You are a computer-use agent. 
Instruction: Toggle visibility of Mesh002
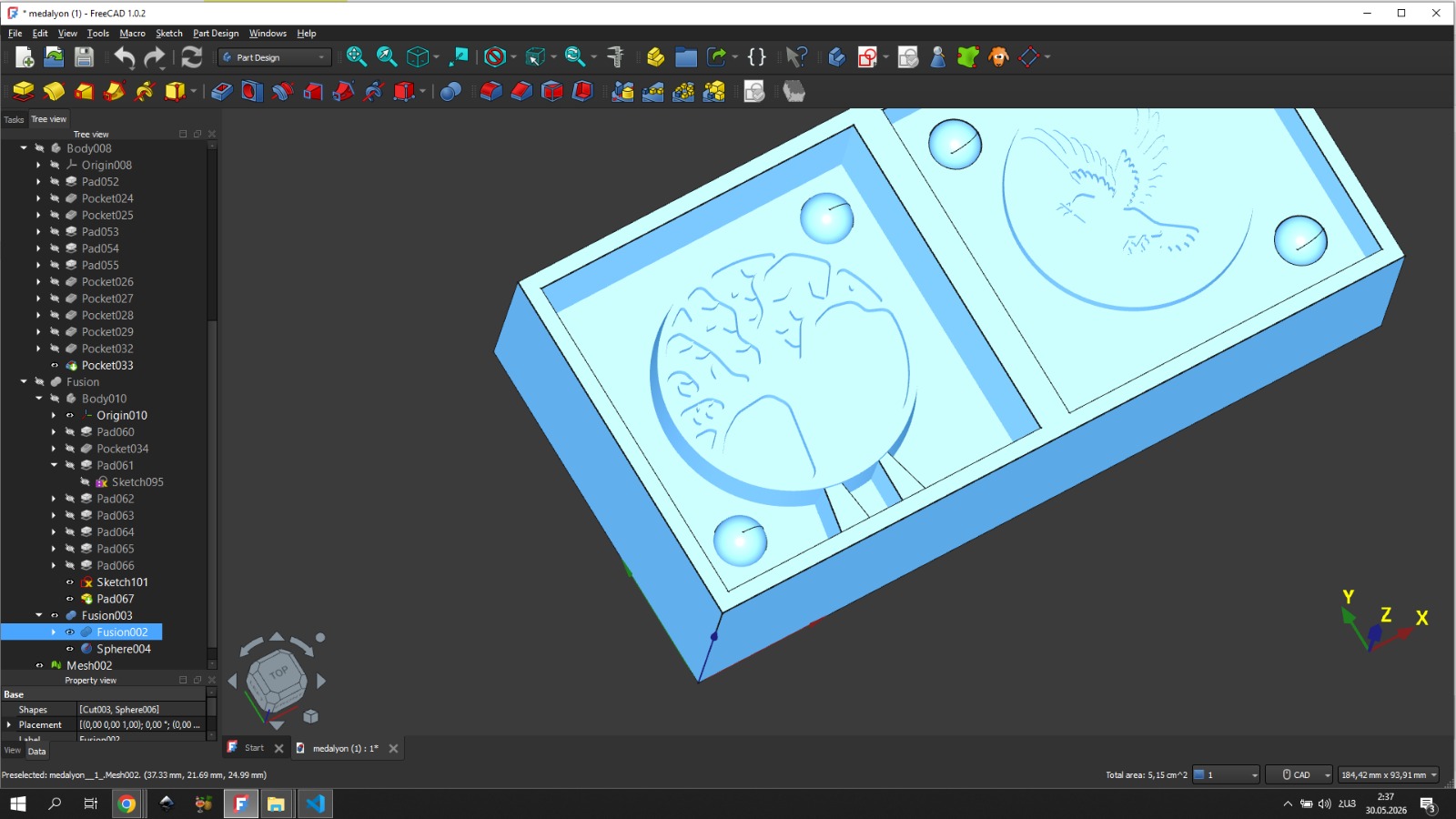coord(39,665)
